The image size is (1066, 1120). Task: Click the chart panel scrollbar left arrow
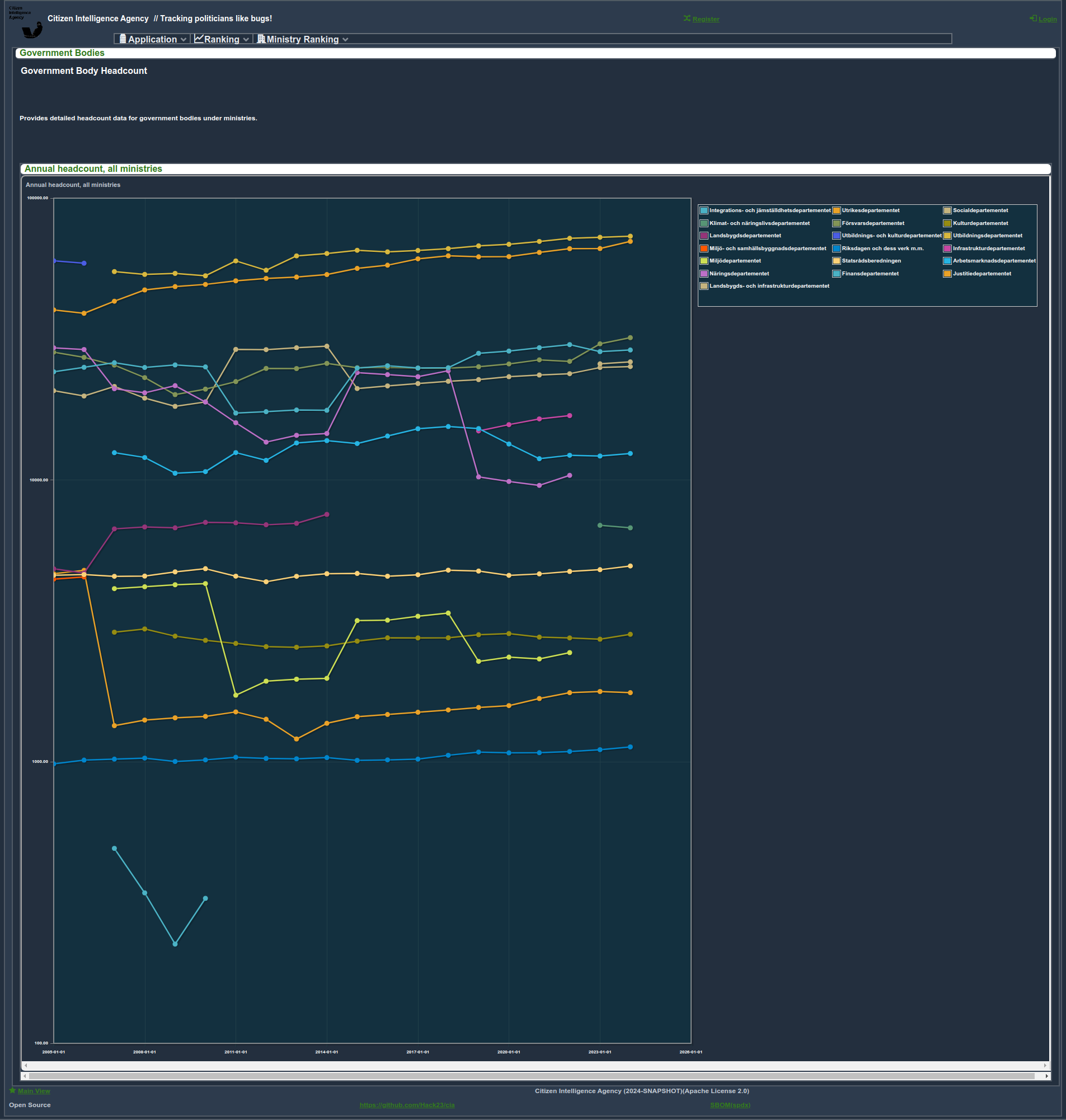click(x=26, y=1066)
